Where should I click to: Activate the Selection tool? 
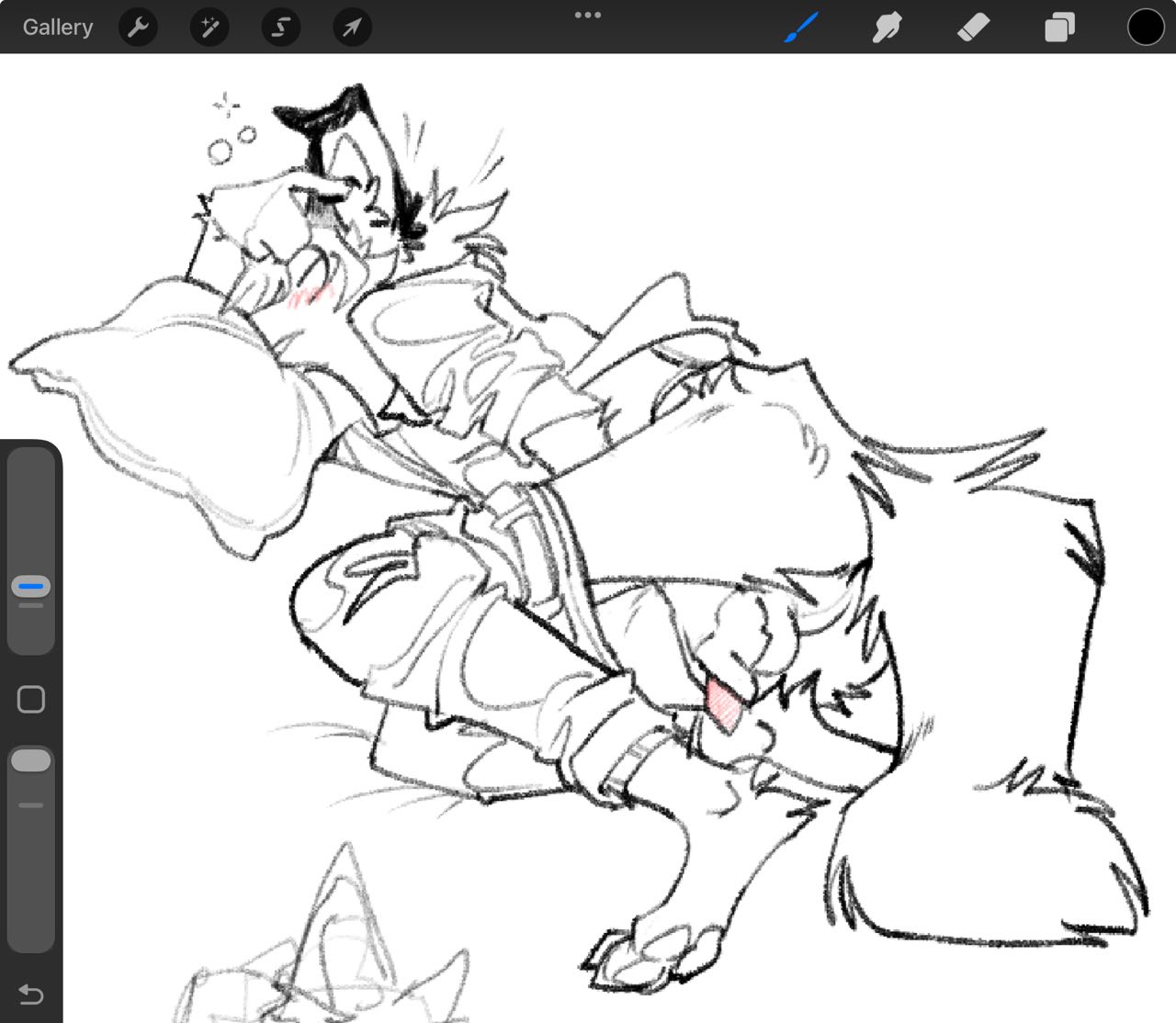tap(280, 28)
